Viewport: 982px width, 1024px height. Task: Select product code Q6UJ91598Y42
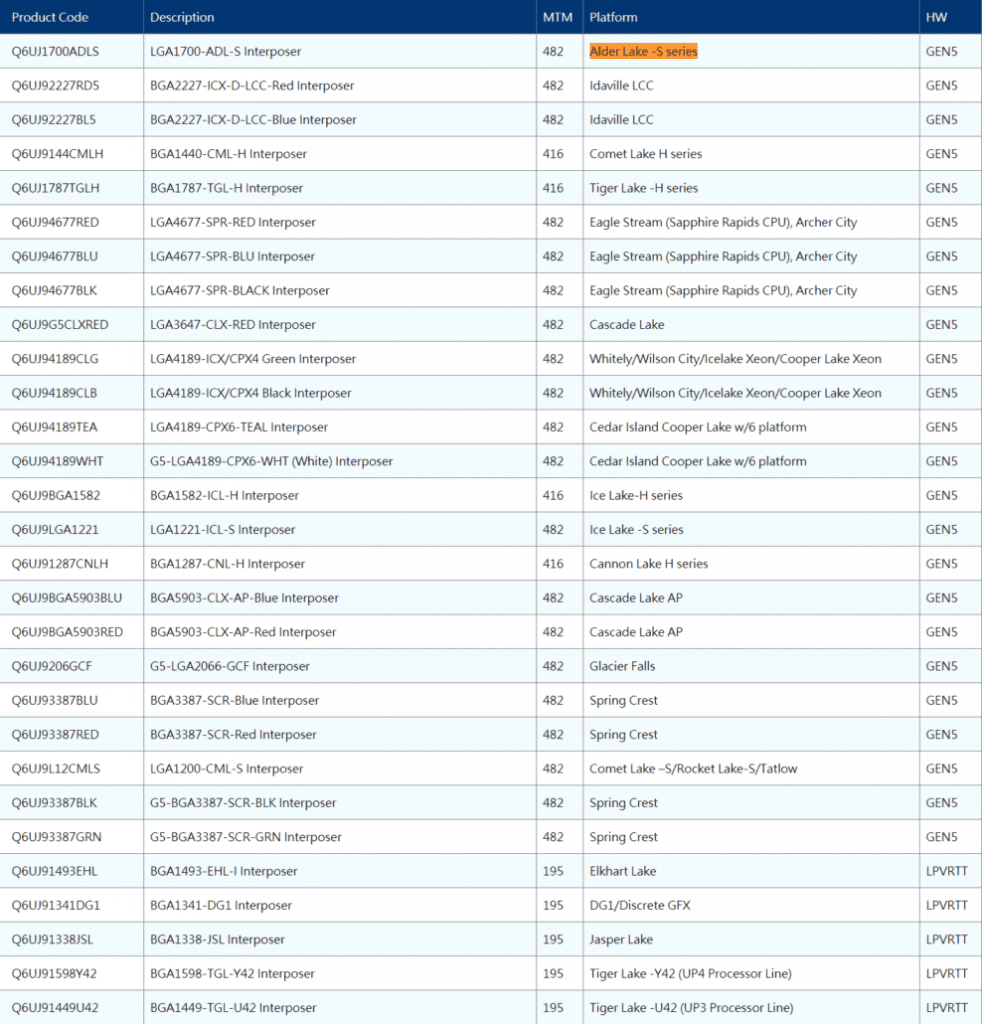[x=54, y=974]
